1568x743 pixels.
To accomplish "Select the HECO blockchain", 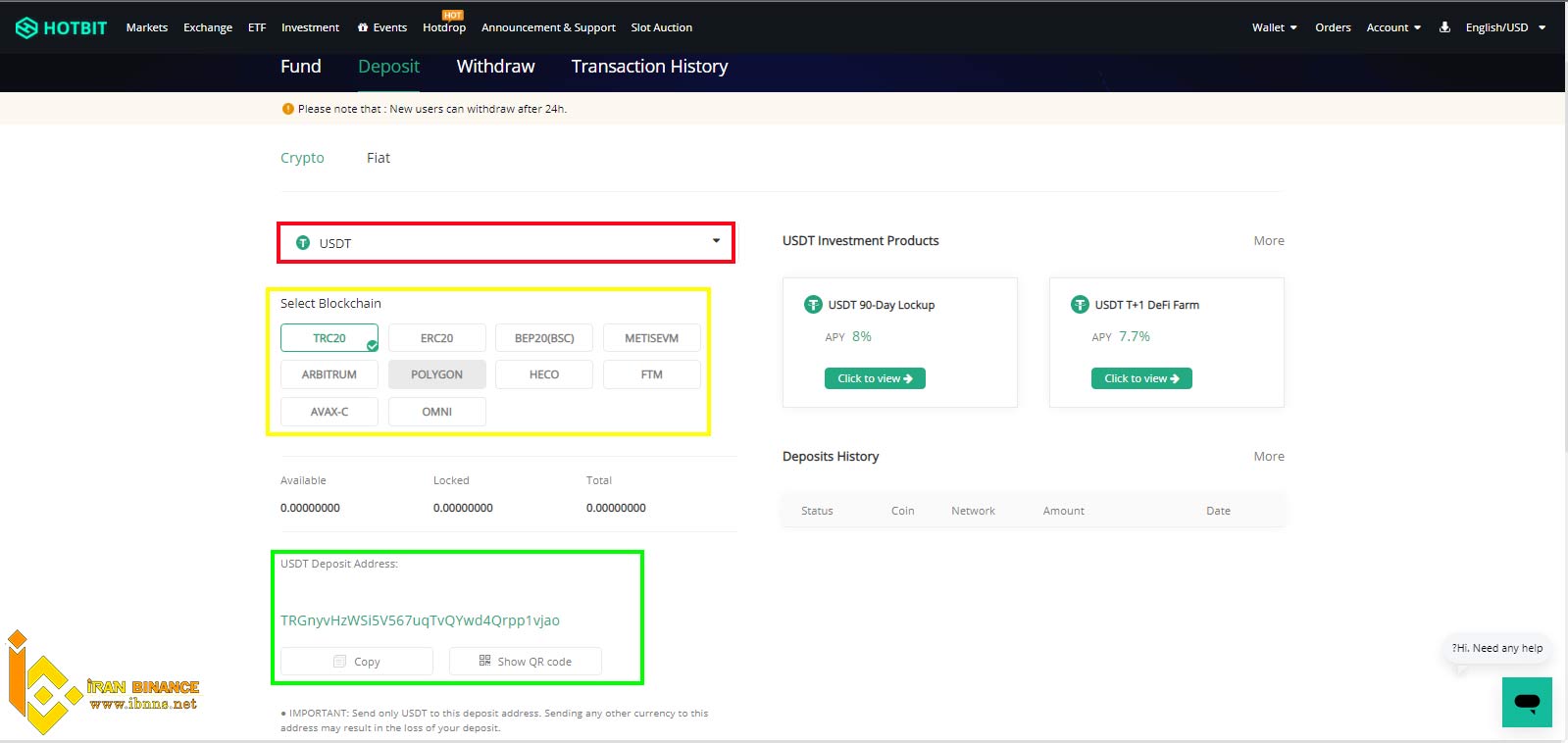I will tap(544, 374).
